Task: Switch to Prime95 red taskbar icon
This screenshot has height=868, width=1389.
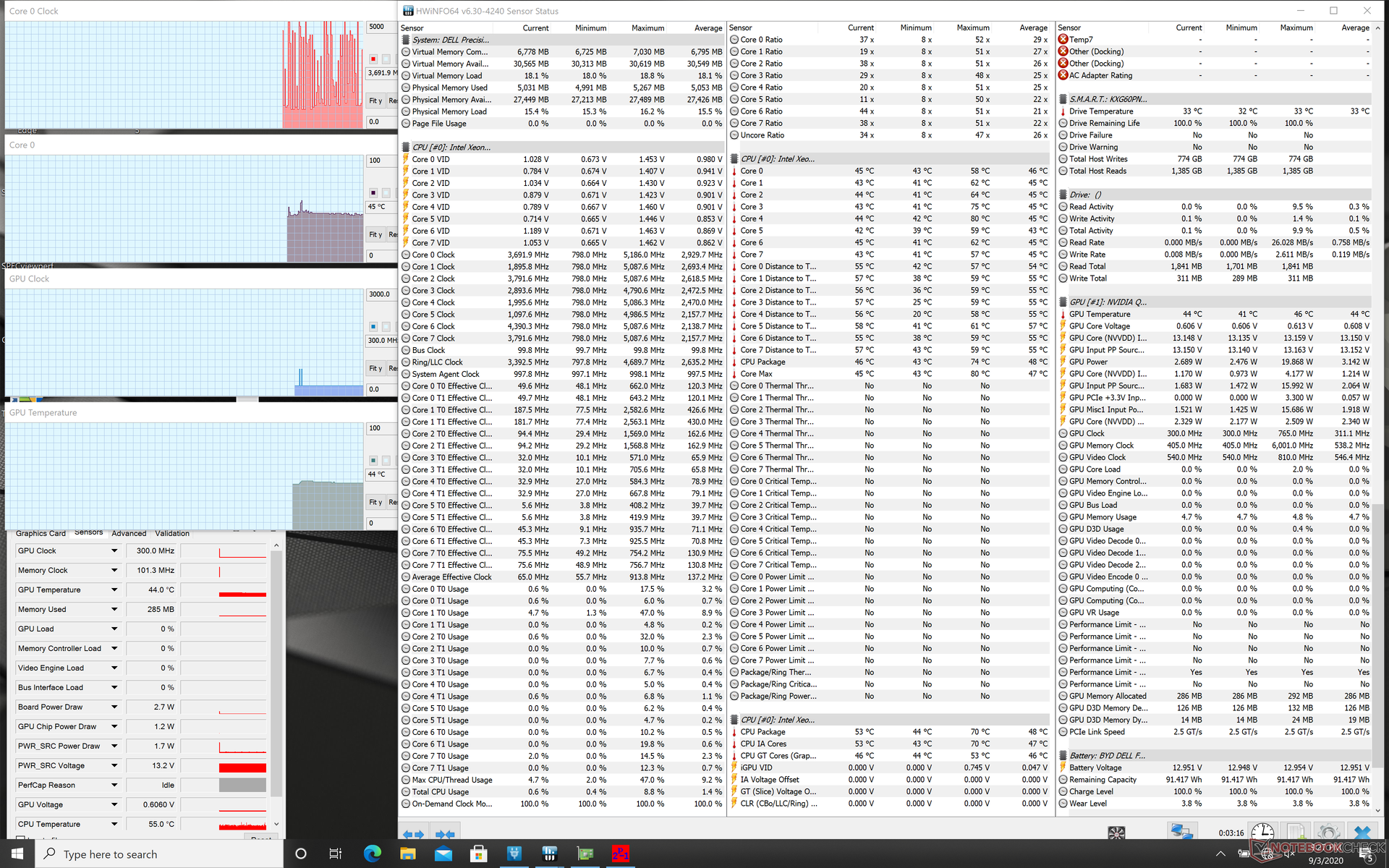Action: click(621, 854)
